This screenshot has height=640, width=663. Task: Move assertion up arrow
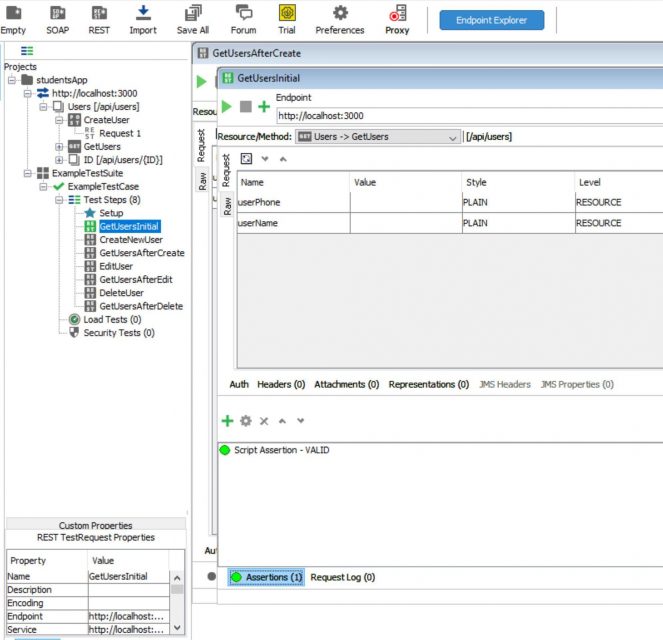[x=282, y=421]
